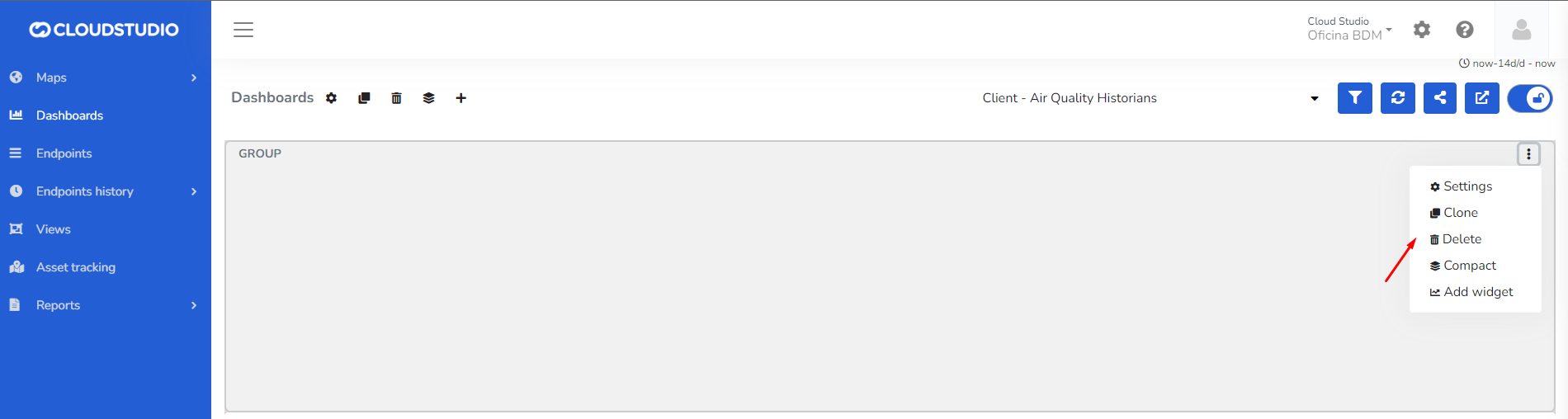Add a new dashboard with plus icon
This screenshot has height=419, width=1568.
click(x=460, y=98)
